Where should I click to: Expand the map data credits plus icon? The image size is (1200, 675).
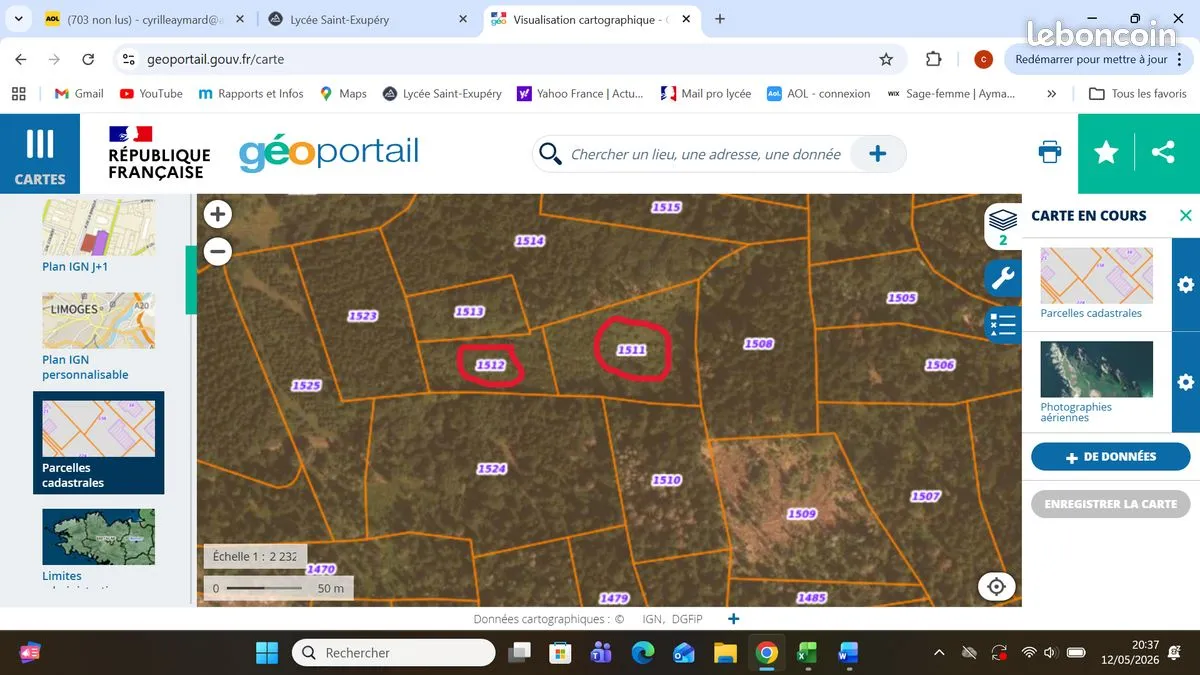734,619
